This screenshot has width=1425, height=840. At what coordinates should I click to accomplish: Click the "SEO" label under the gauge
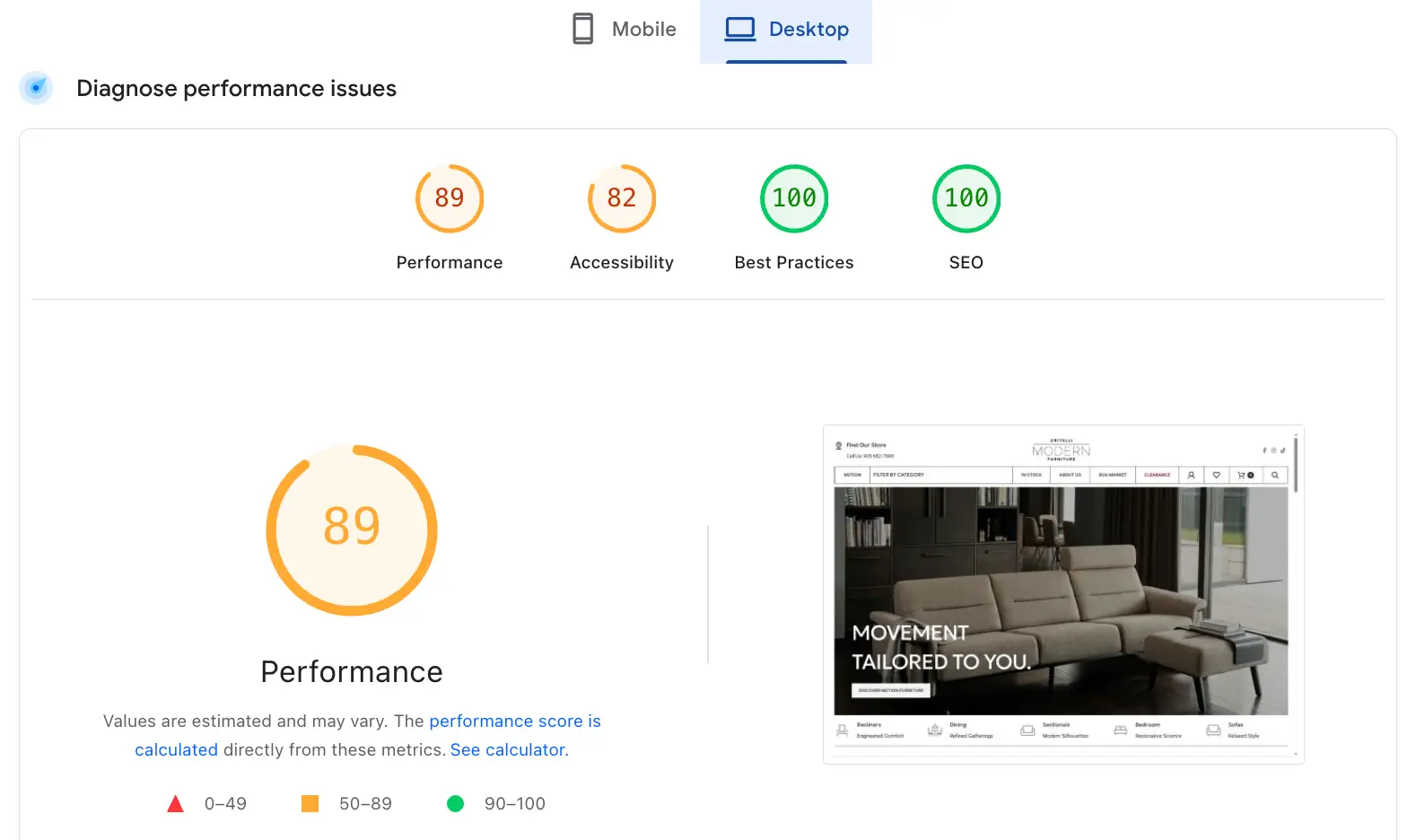pyautogui.click(x=966, y=263)
